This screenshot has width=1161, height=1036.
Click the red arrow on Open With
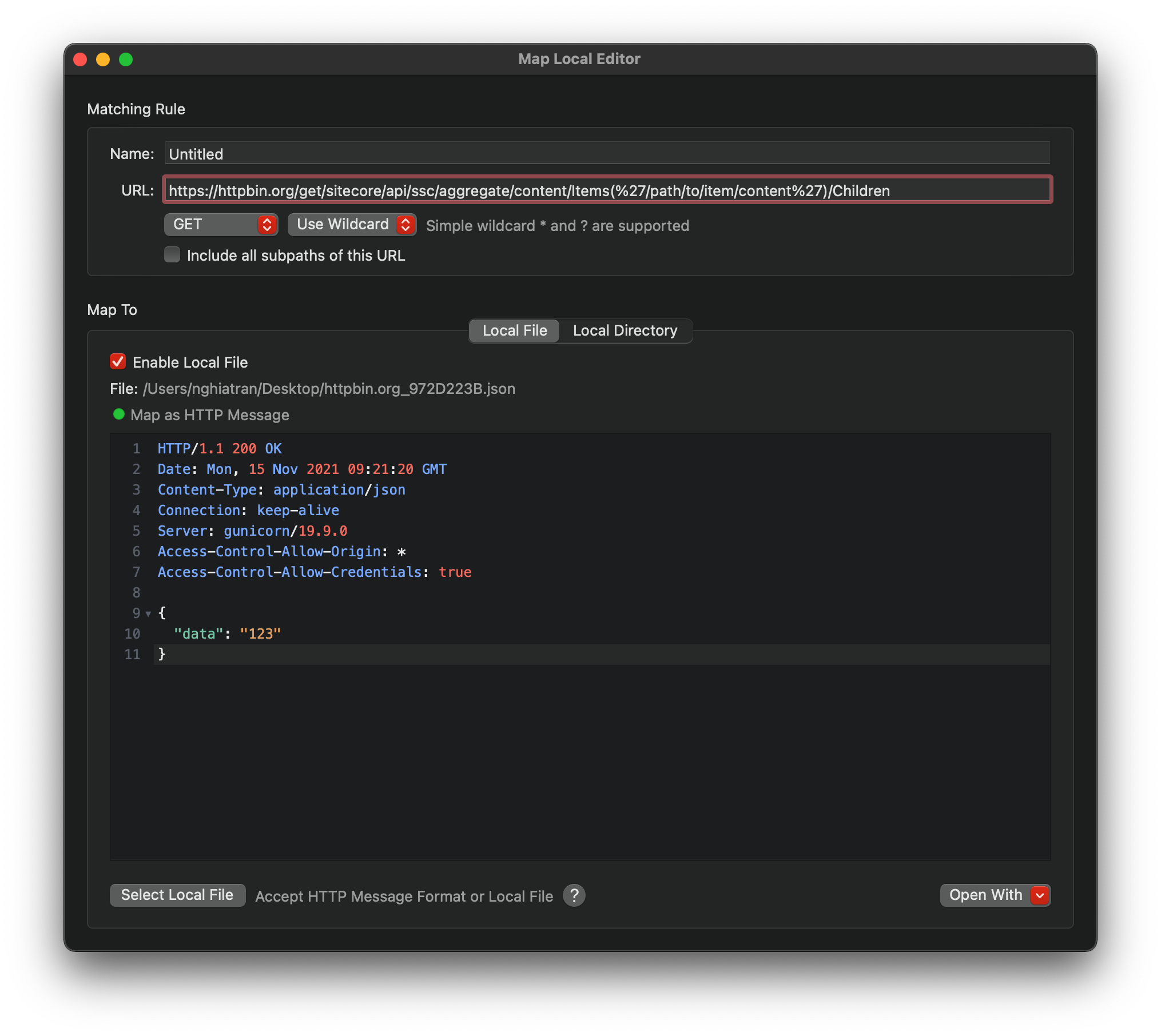click(x=1040, y=895)
